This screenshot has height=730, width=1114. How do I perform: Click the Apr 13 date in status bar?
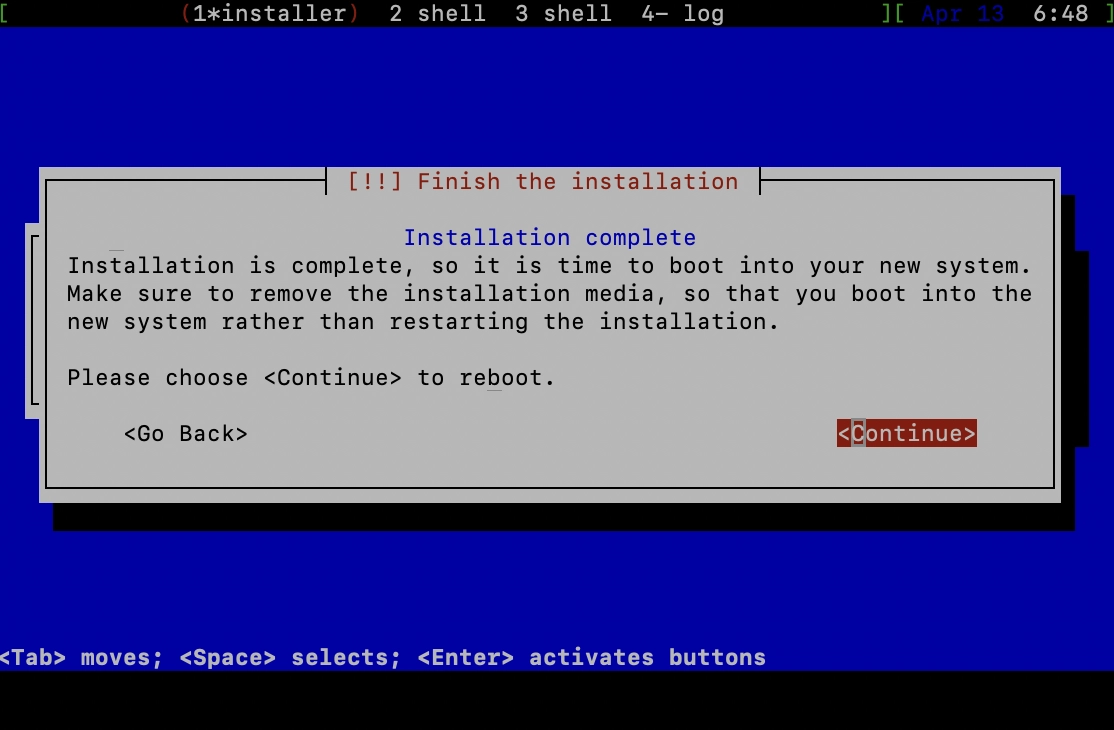(963, 13)
